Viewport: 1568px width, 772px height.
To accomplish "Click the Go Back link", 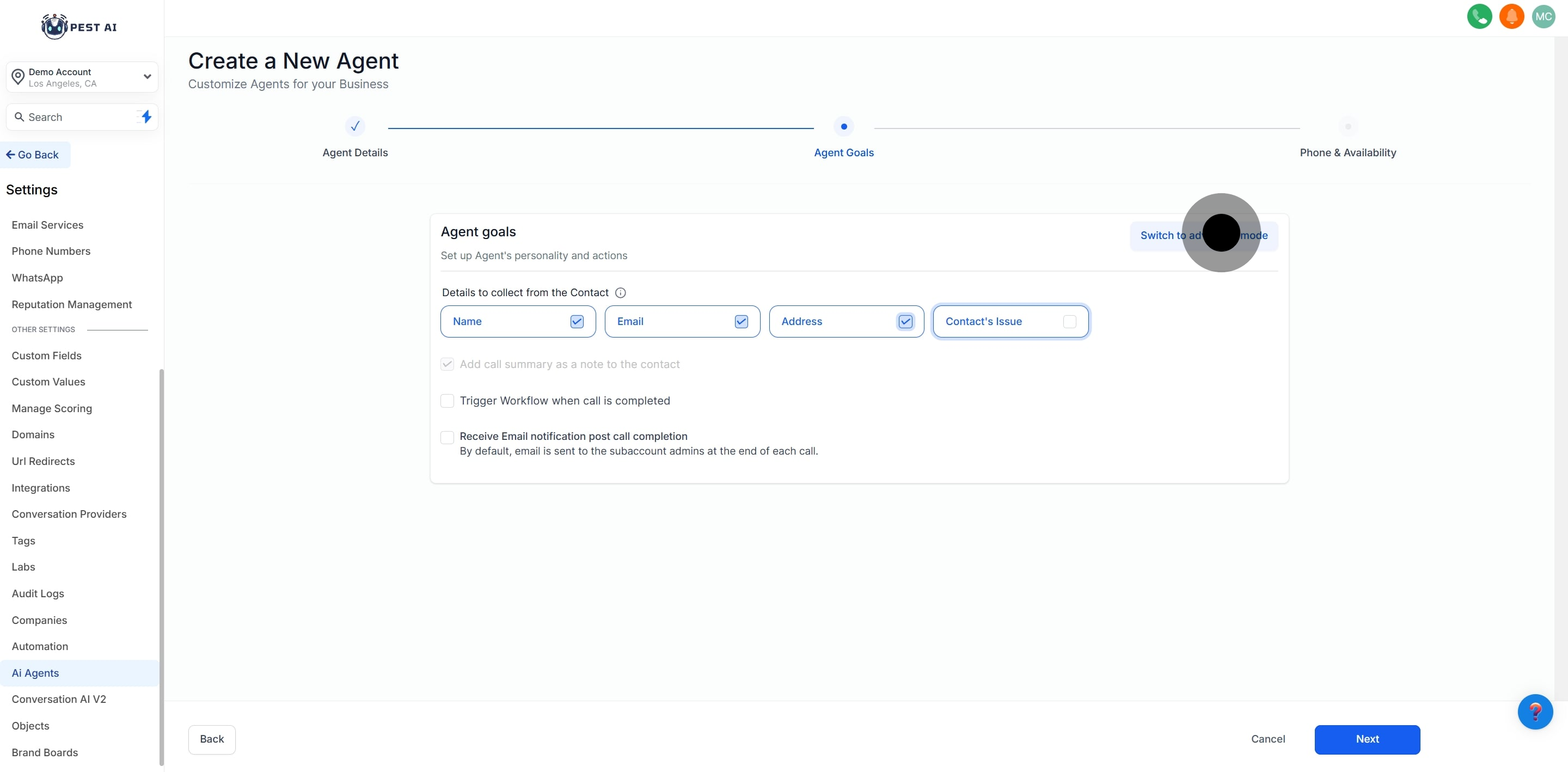I will [33, 155].
